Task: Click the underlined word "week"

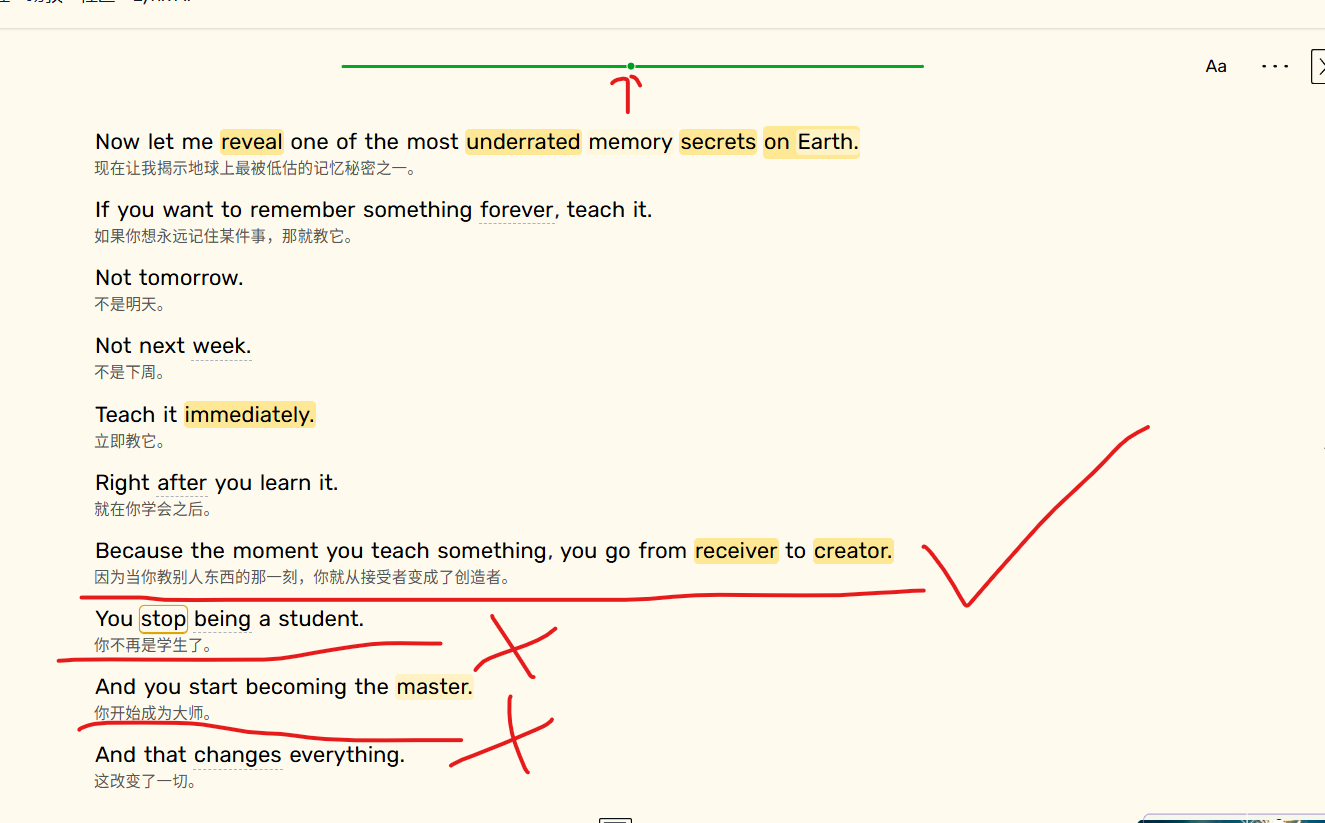Action: tap(221, 346)
